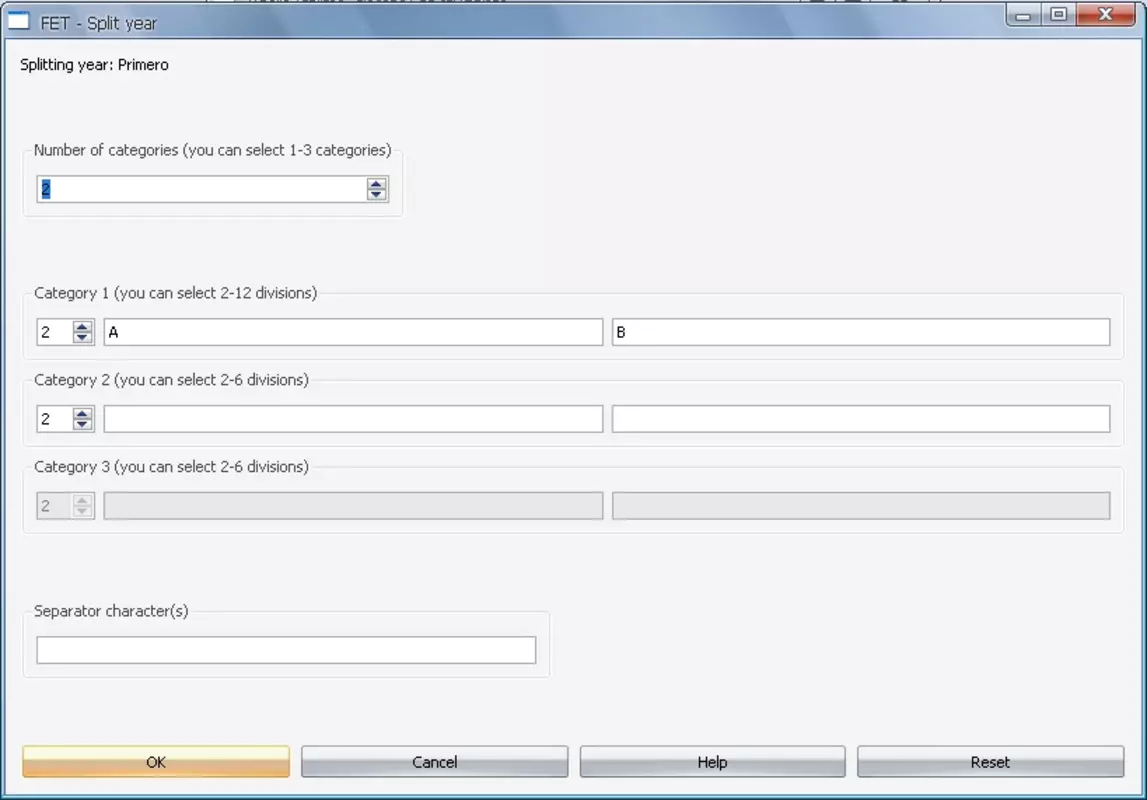Viewport: 1147px width, 800px height.
Task: Click the 'Category 2' group label
Action: pos(171,380)
